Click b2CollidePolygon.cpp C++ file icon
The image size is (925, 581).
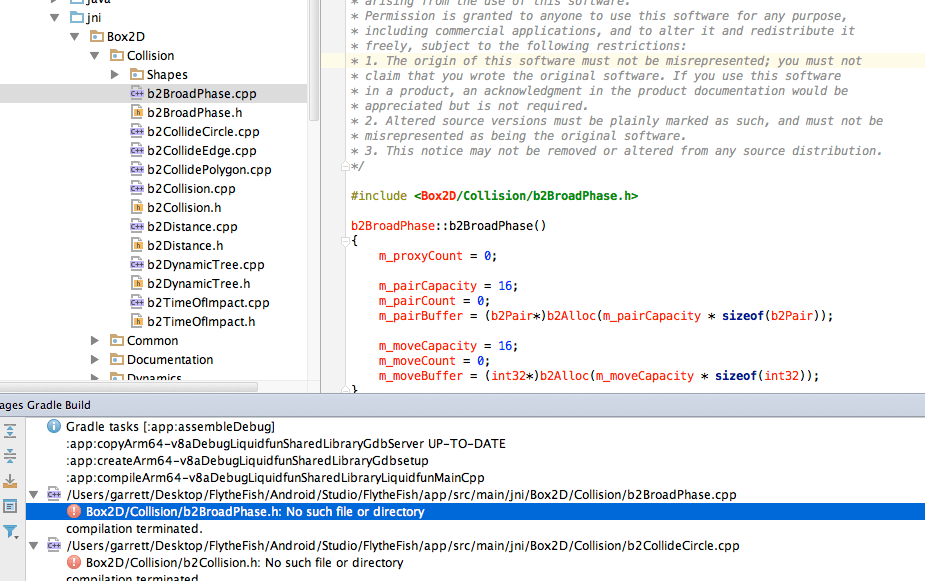point(137,169)
